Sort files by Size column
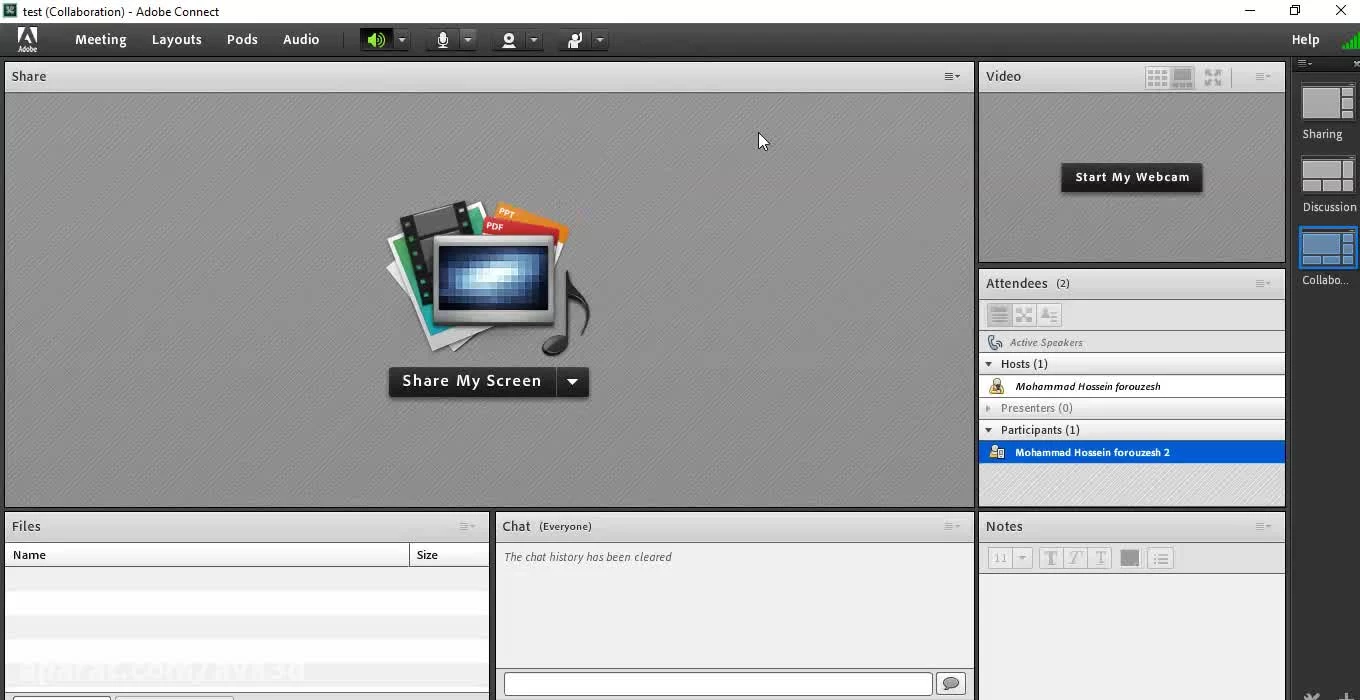The width and height of the screenshot is (1360, 700). coord(449,555)
